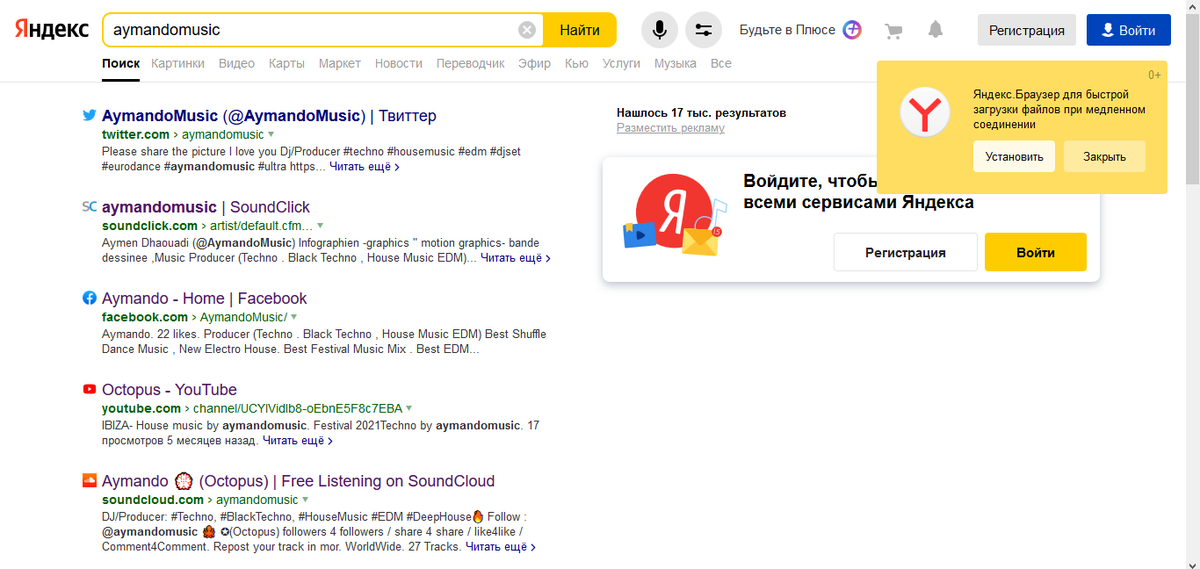Screen dimensions: 1200x569
Task: Switch to Картинки tab
Action: [x=178, y=63]
